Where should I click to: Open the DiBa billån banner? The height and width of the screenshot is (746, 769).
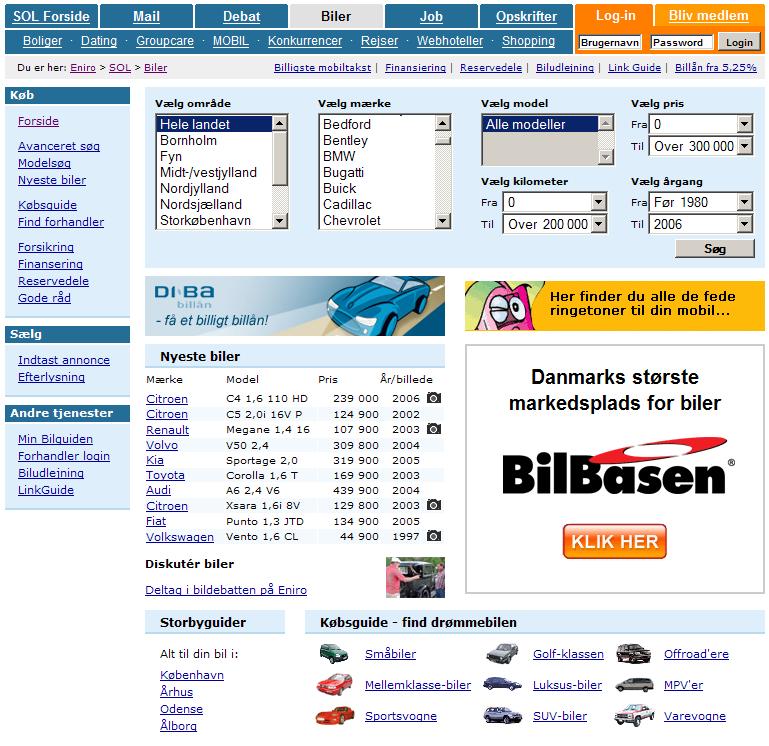pos(295,306)
